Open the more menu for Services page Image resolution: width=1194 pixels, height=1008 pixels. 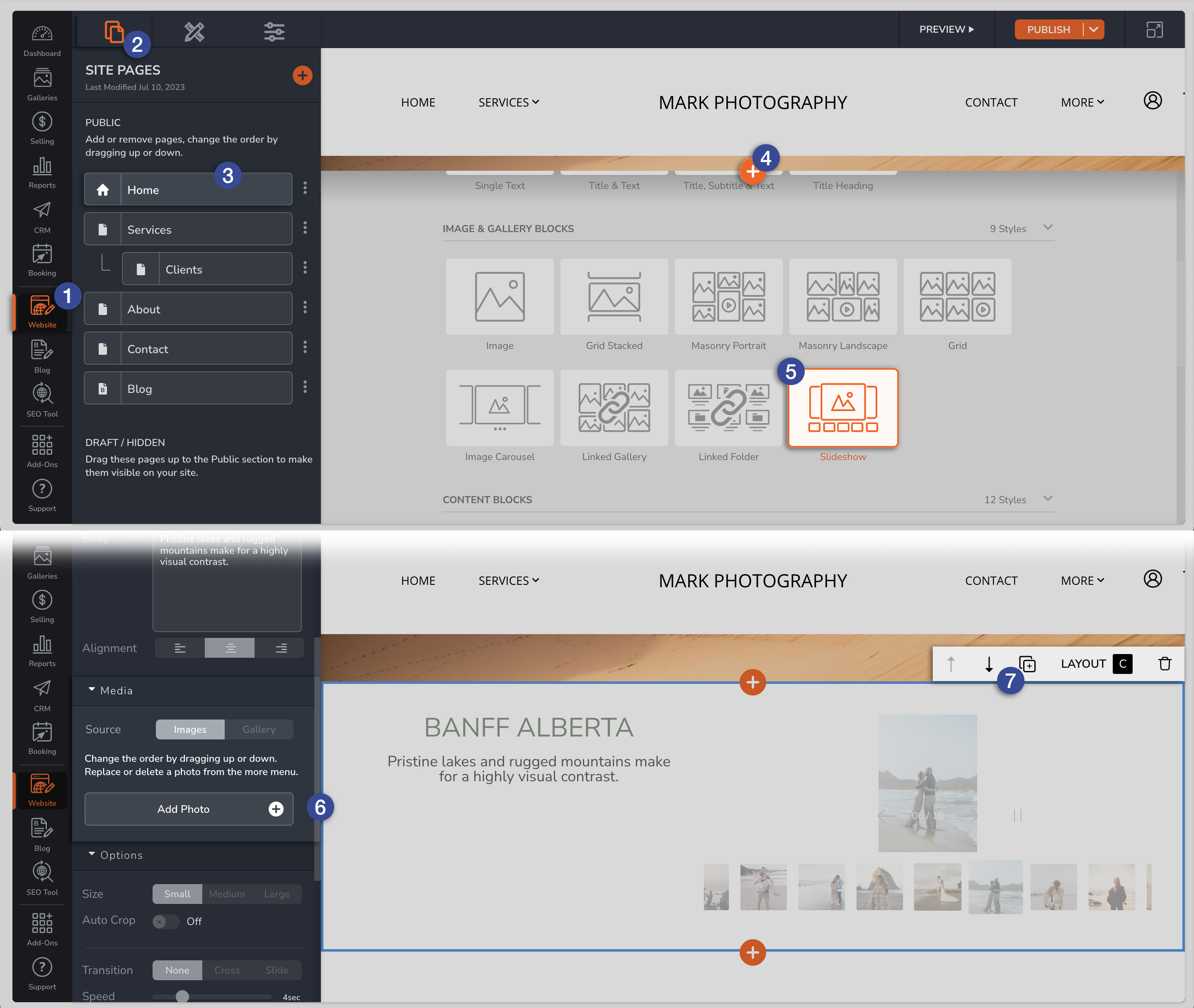click(x=305, y=228)
